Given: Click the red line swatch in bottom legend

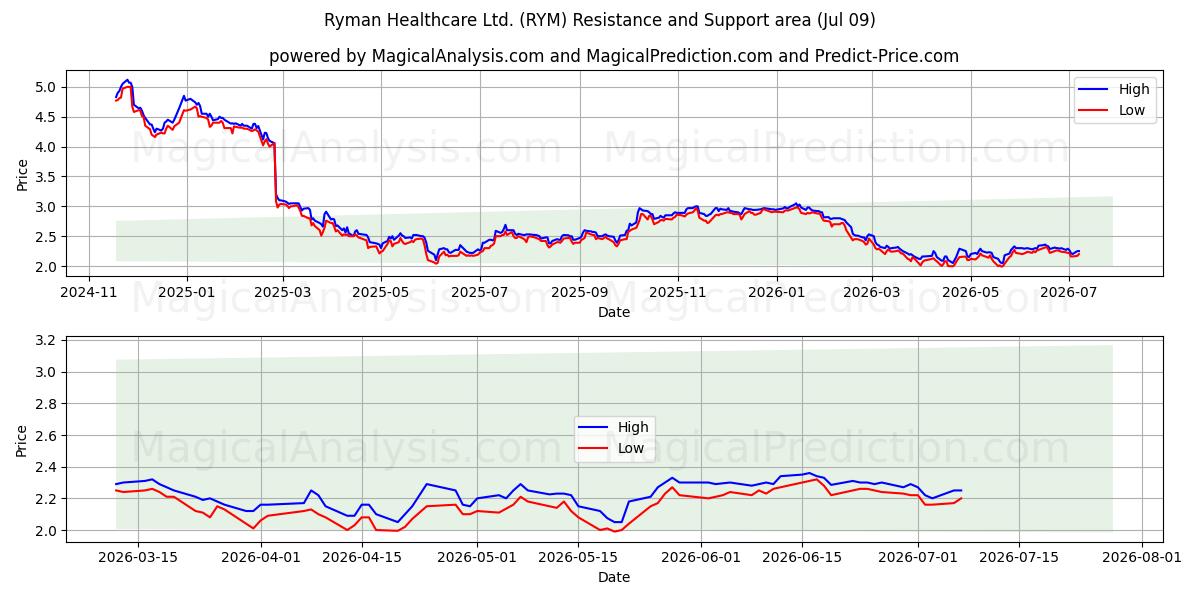Looking at the screenshot, I should pos(595,449).
